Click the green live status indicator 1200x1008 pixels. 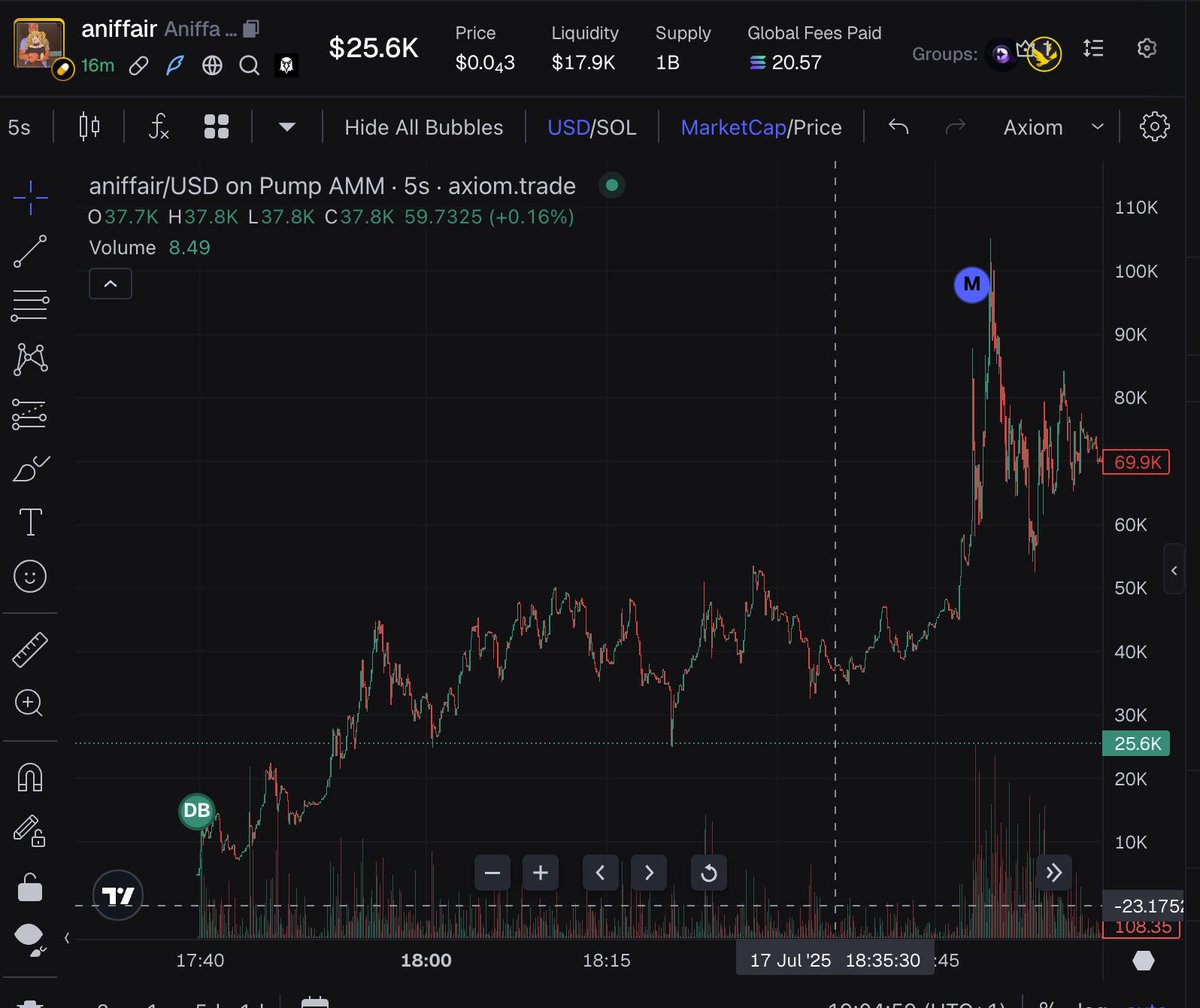point(611,185)
